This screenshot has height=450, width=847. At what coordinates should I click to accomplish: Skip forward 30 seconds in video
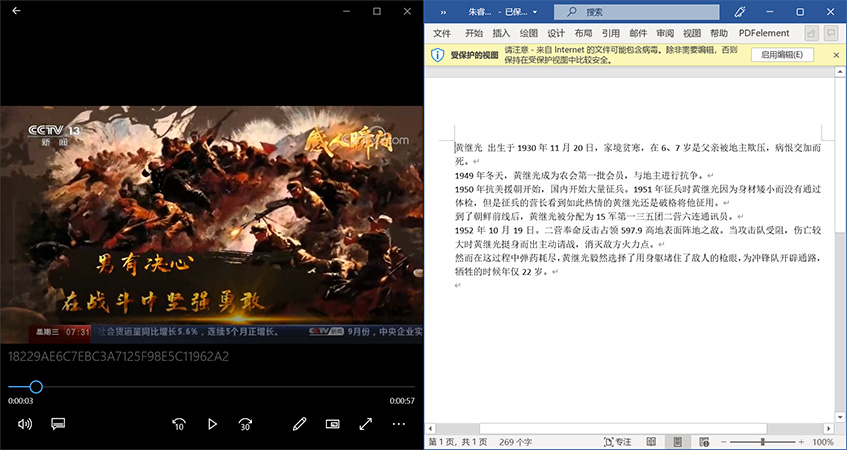click(245, 424)
